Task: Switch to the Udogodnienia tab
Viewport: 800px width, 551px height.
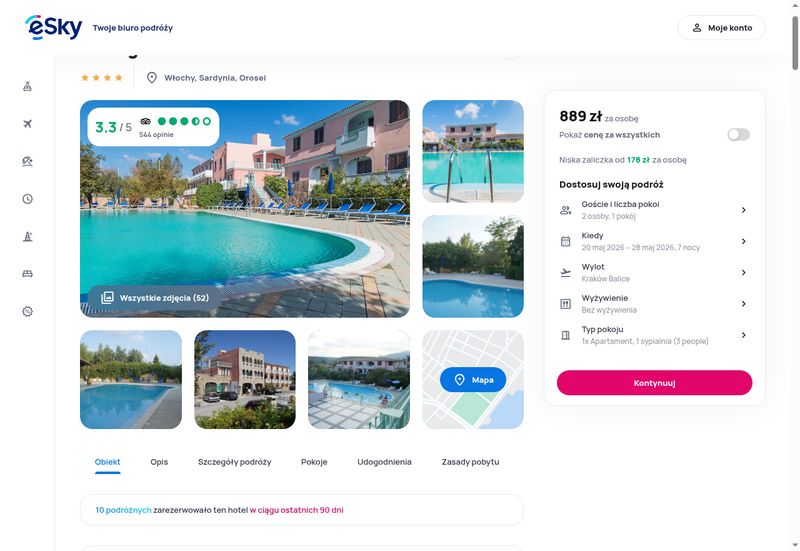Action: pyautogui.click(x=384, y=462)
